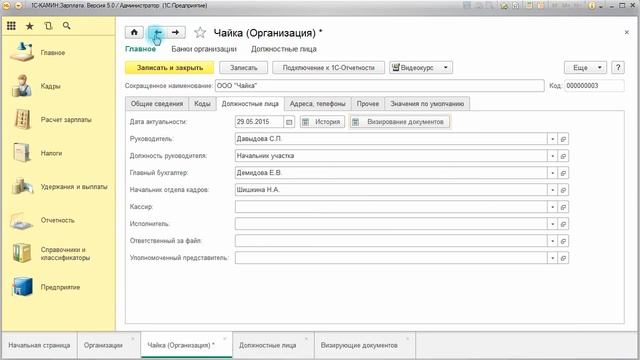This screenshot has height=360, width=640.
Task: Switch to Значения по умолчанию tab
Action: click(427, 104)
